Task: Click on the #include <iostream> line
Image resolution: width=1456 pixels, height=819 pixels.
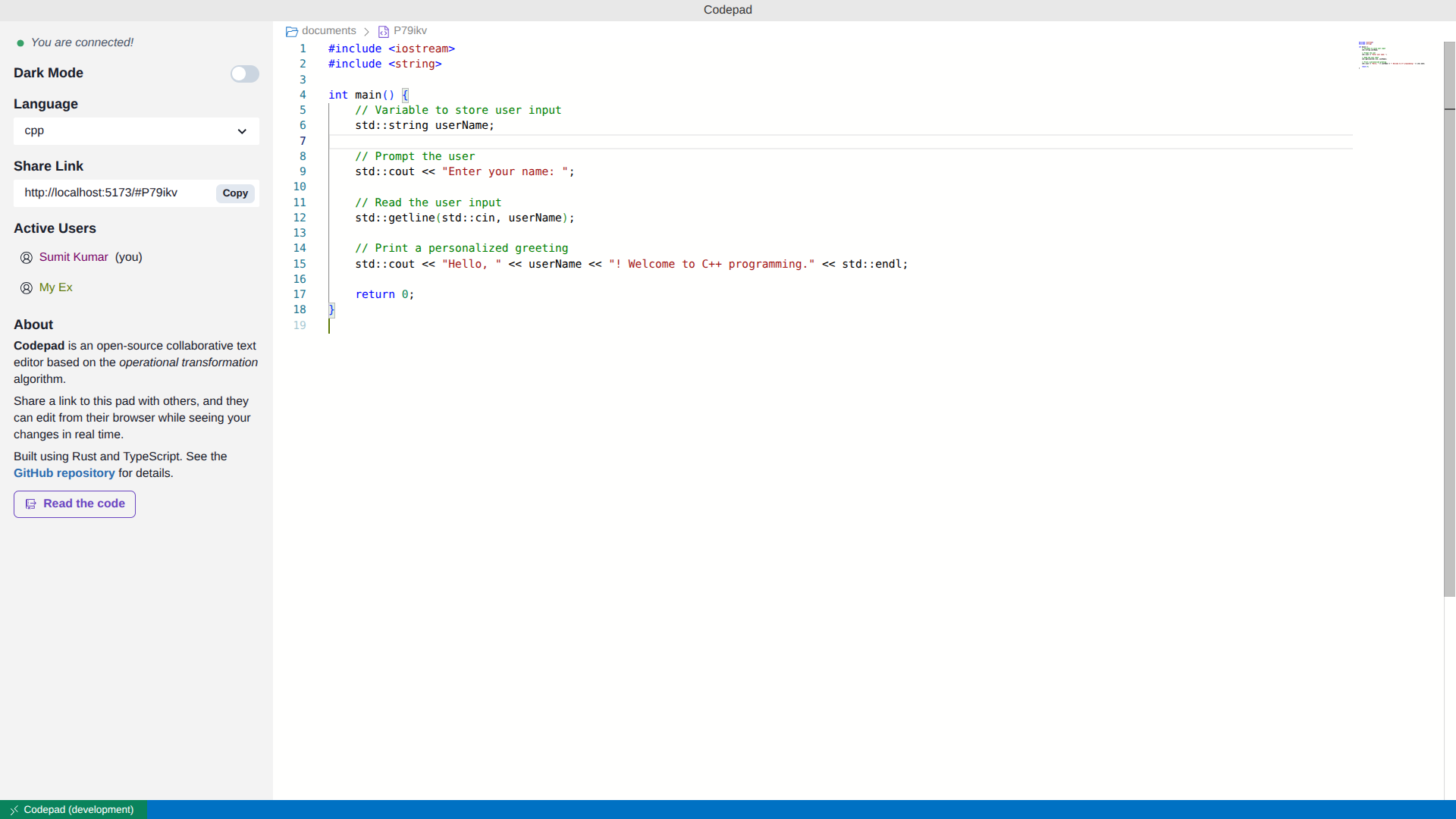Action: [391, 49]
